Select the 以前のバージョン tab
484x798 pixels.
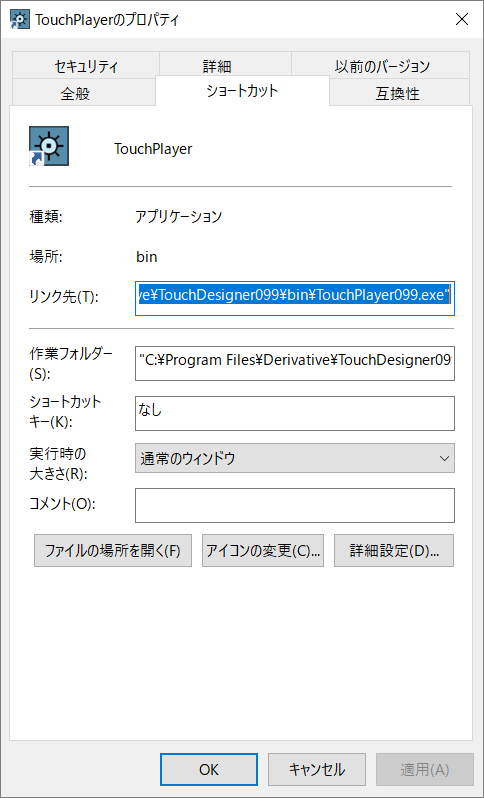(382, 66)
